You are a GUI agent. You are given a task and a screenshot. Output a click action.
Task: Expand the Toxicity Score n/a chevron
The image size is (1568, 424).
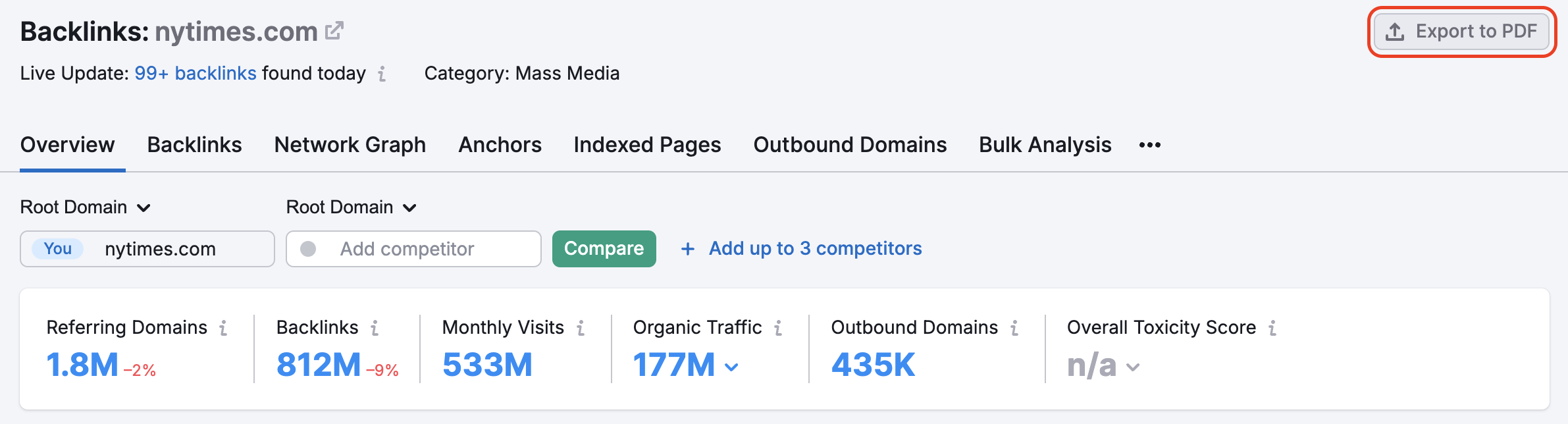[1133, 367]
